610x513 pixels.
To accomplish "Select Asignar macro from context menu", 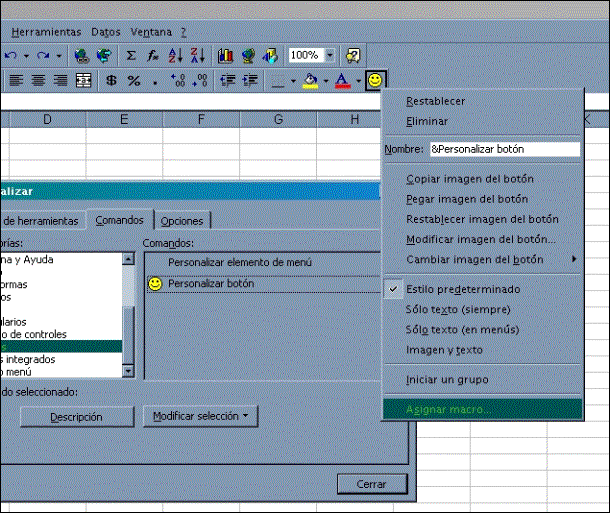I will (449, 409).
